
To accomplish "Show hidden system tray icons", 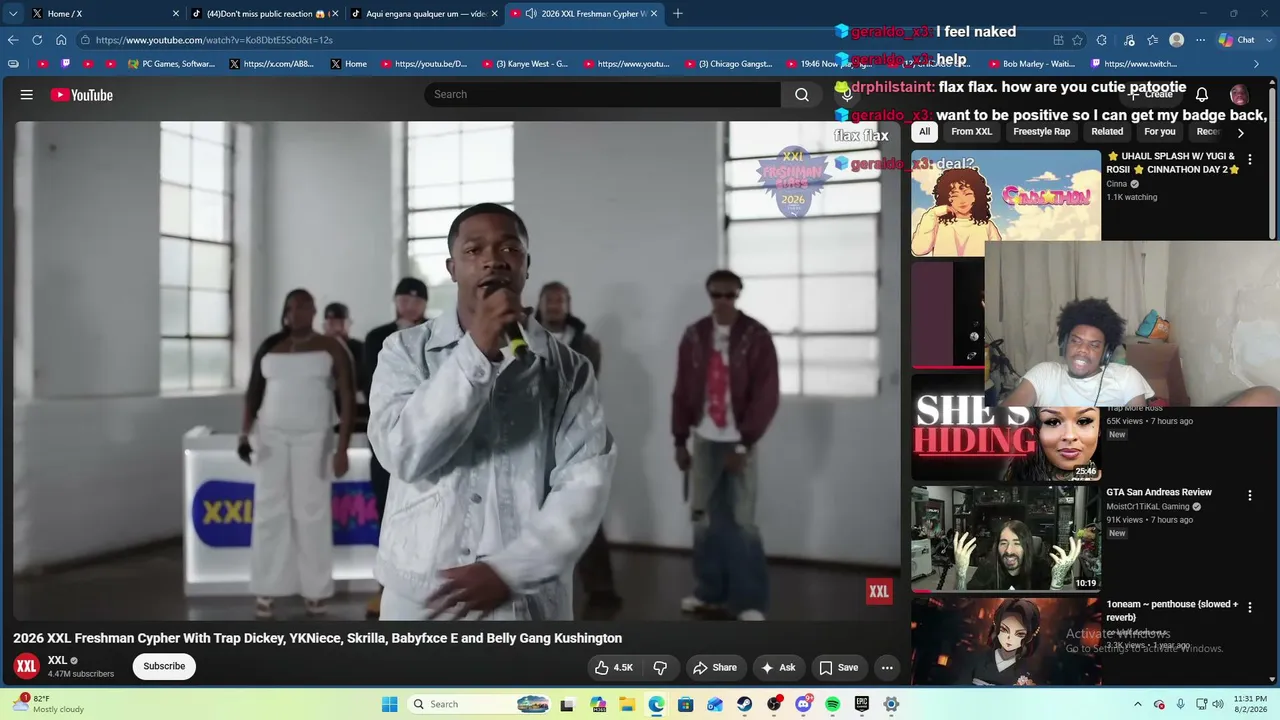I will pyautogui.click(x=1138, y=704).
